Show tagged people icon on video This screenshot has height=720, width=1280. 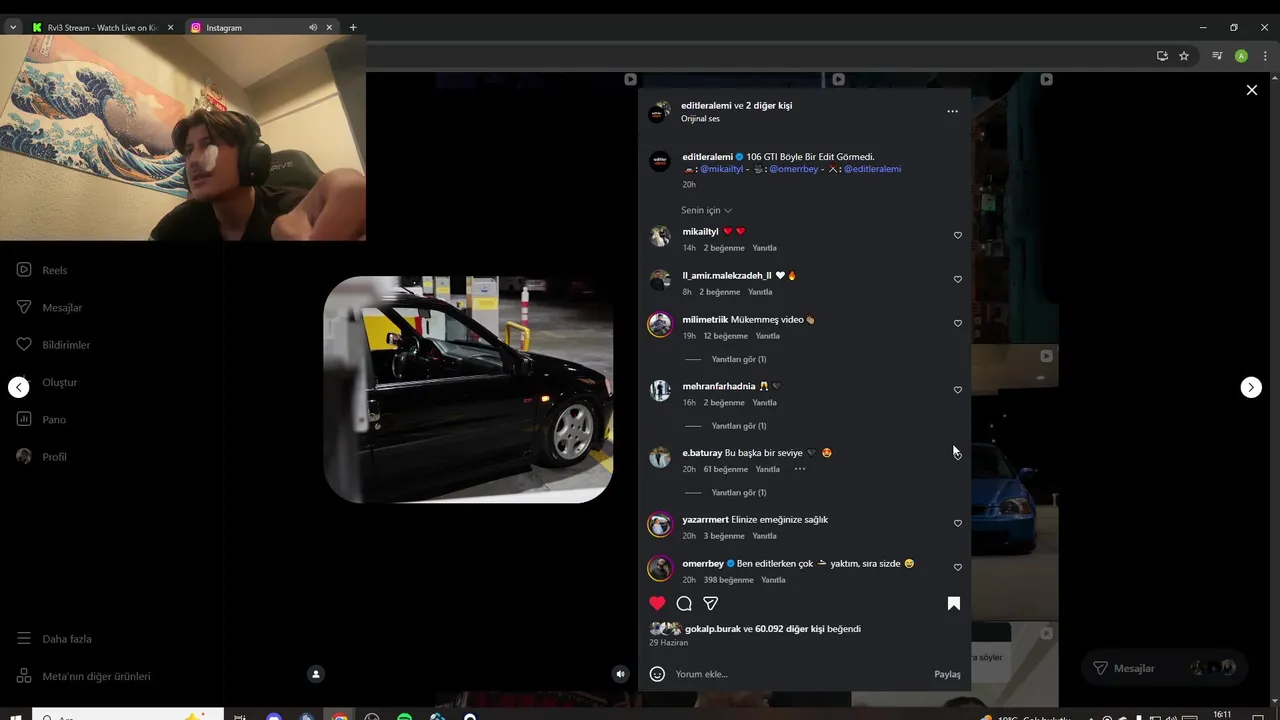coord(316,674)
